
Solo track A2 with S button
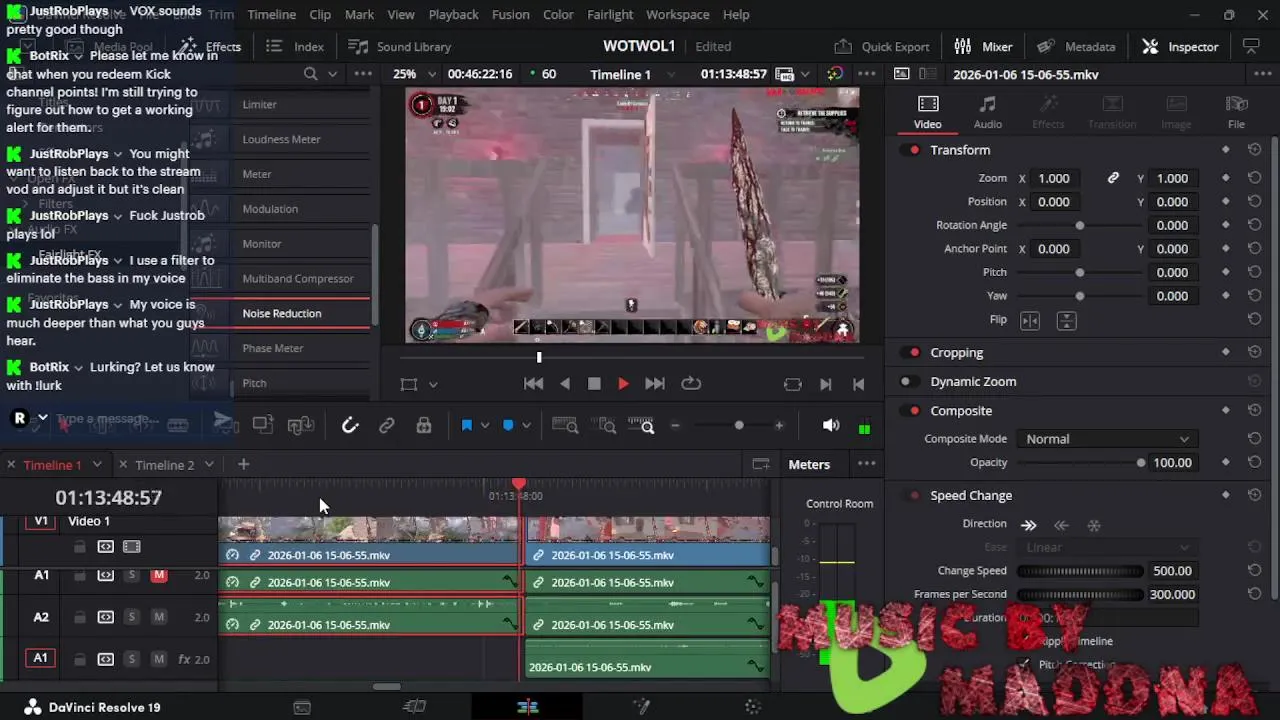tap(131, 617)
